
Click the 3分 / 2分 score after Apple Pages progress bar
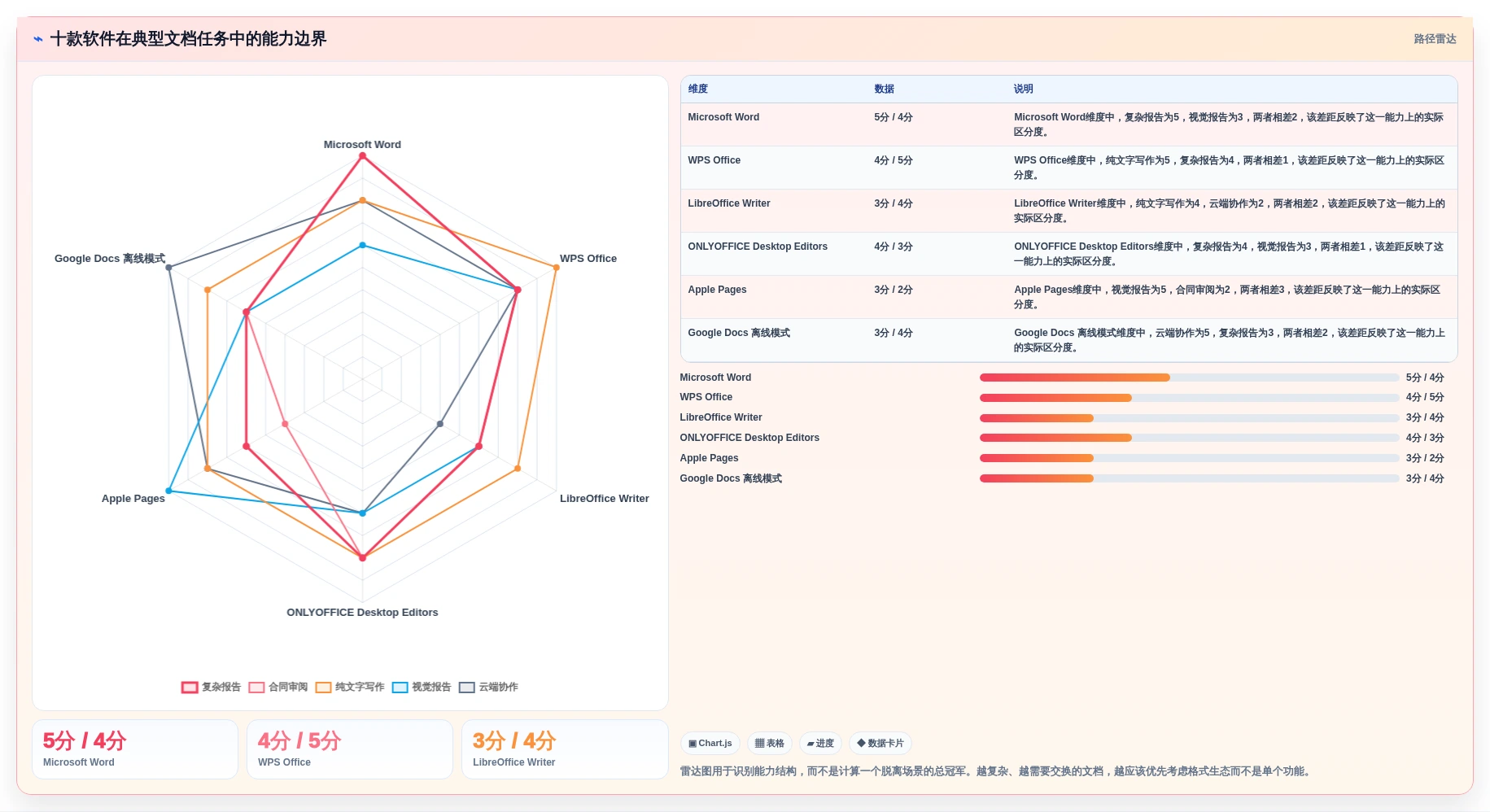coord(1425,458)
